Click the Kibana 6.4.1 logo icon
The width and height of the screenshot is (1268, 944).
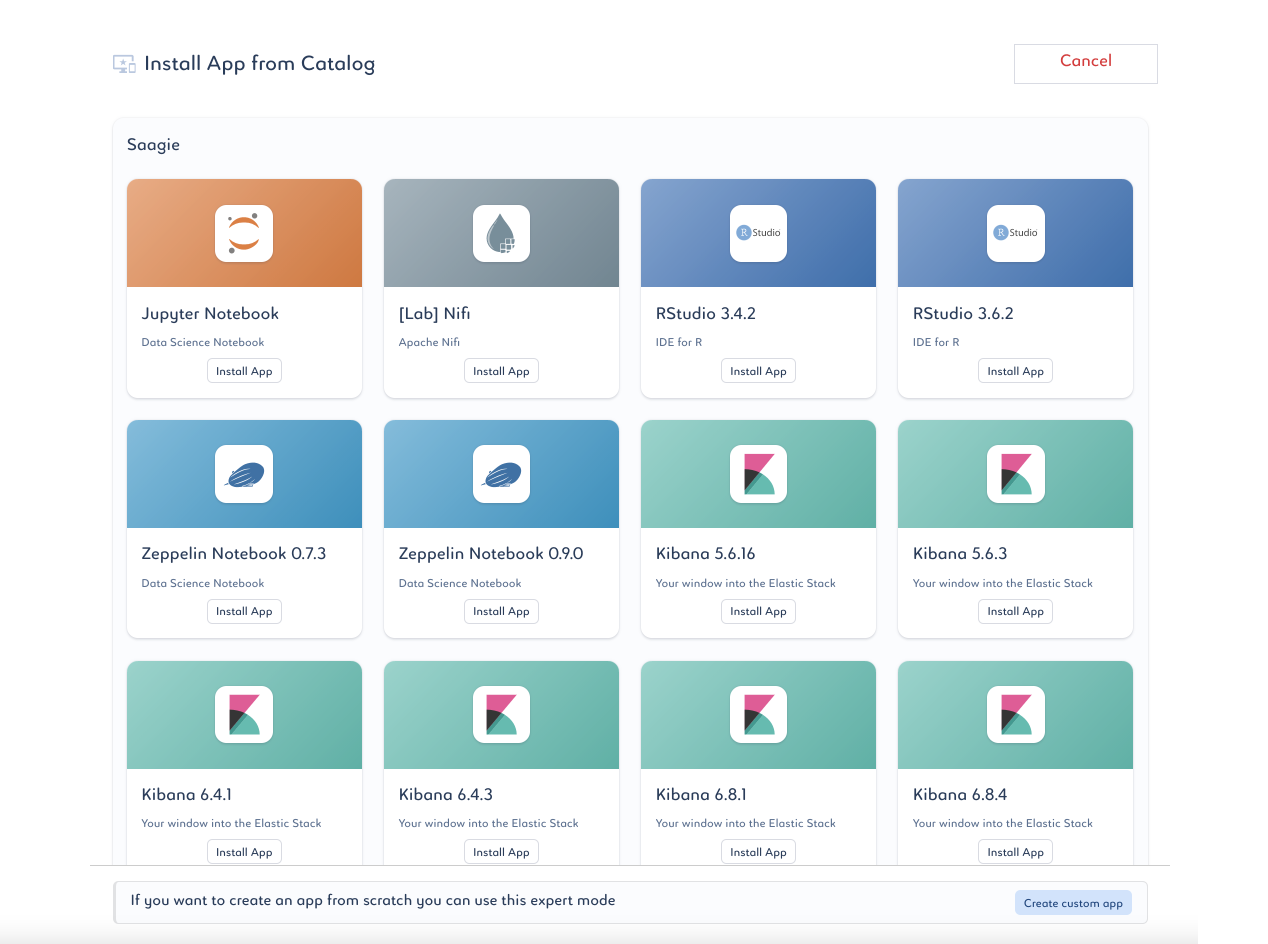[x=244, y=714]
